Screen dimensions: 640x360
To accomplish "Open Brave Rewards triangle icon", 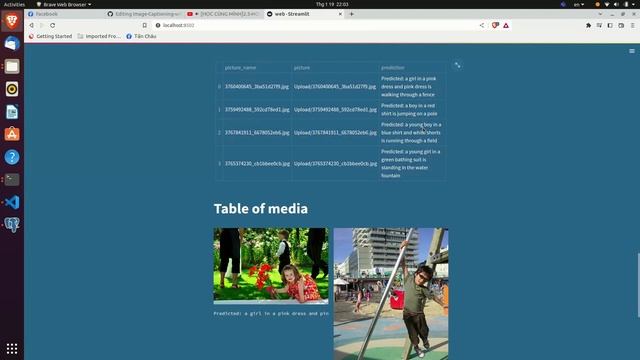I will tap(506, 25).
